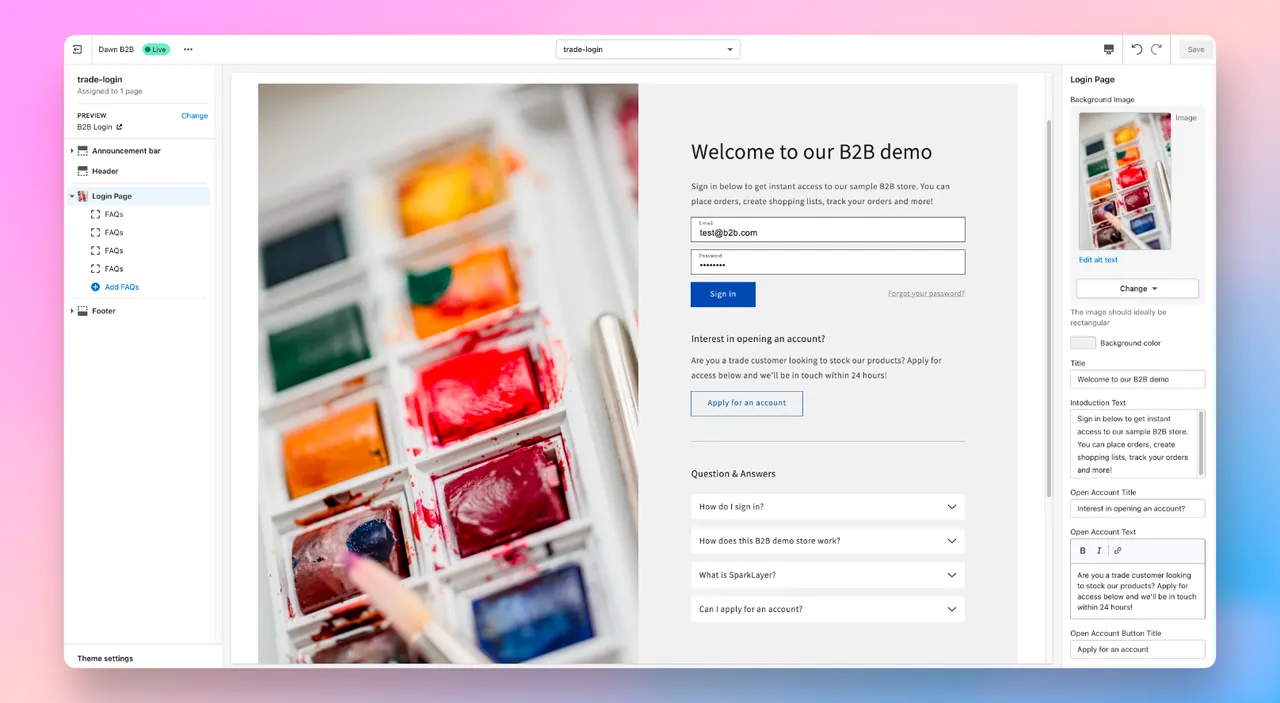The height and width of the screenshot is (703, 1280).
Task: Click the Header section icon in sidebar
Action: click(x=83, y=170)
